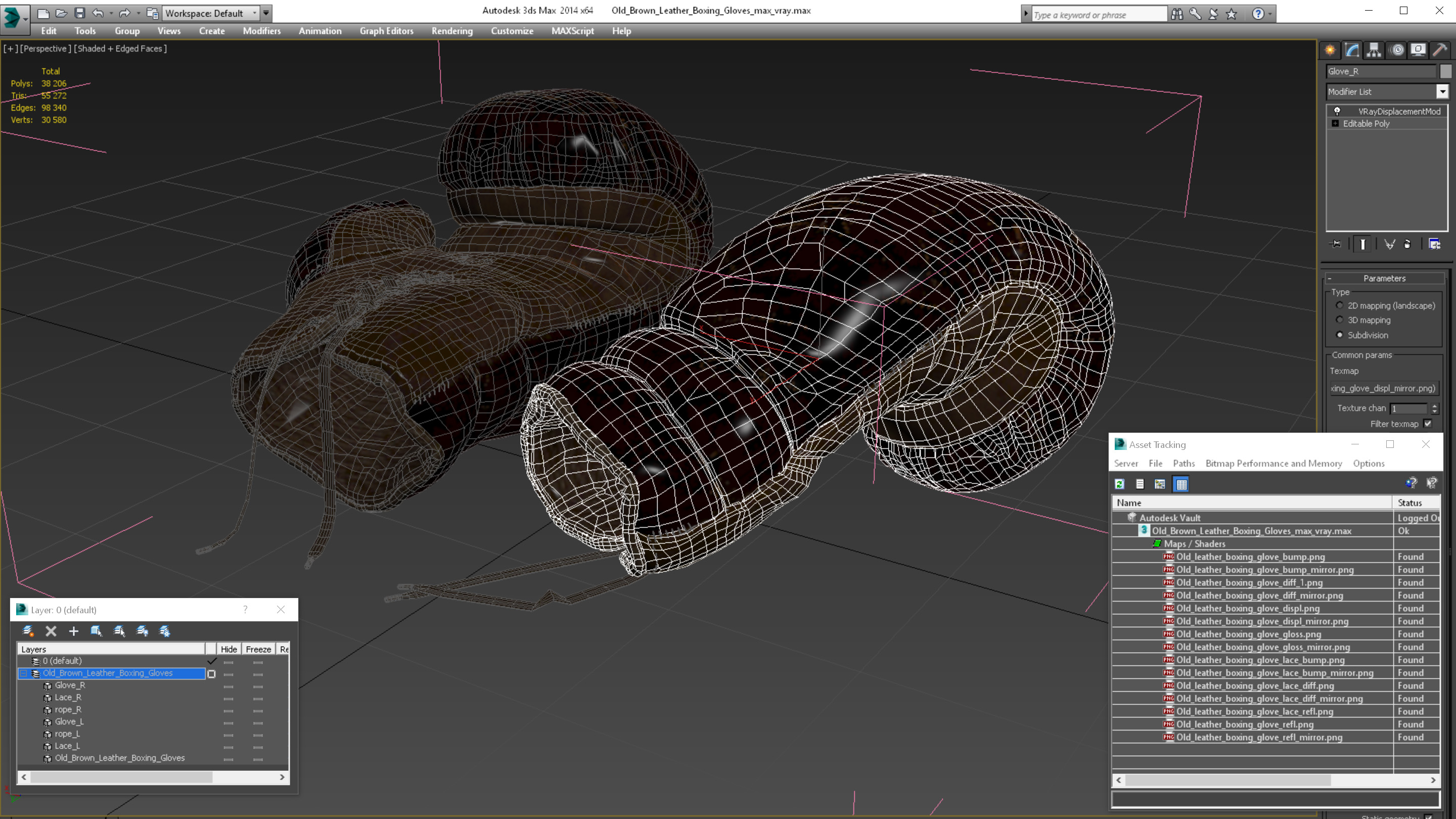Click the question mark Help icon
Image resolution: width=1456 pixels, height=819 pixels.
point(1258,14)
